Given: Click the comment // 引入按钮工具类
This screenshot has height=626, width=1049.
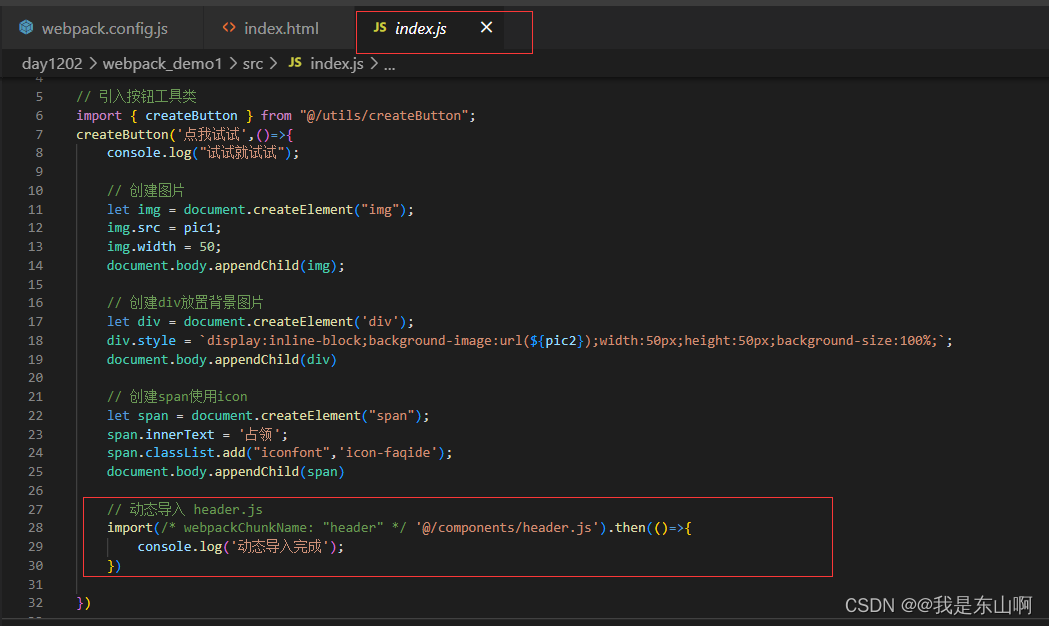Looking at the screenshot, I should (136, 97).
